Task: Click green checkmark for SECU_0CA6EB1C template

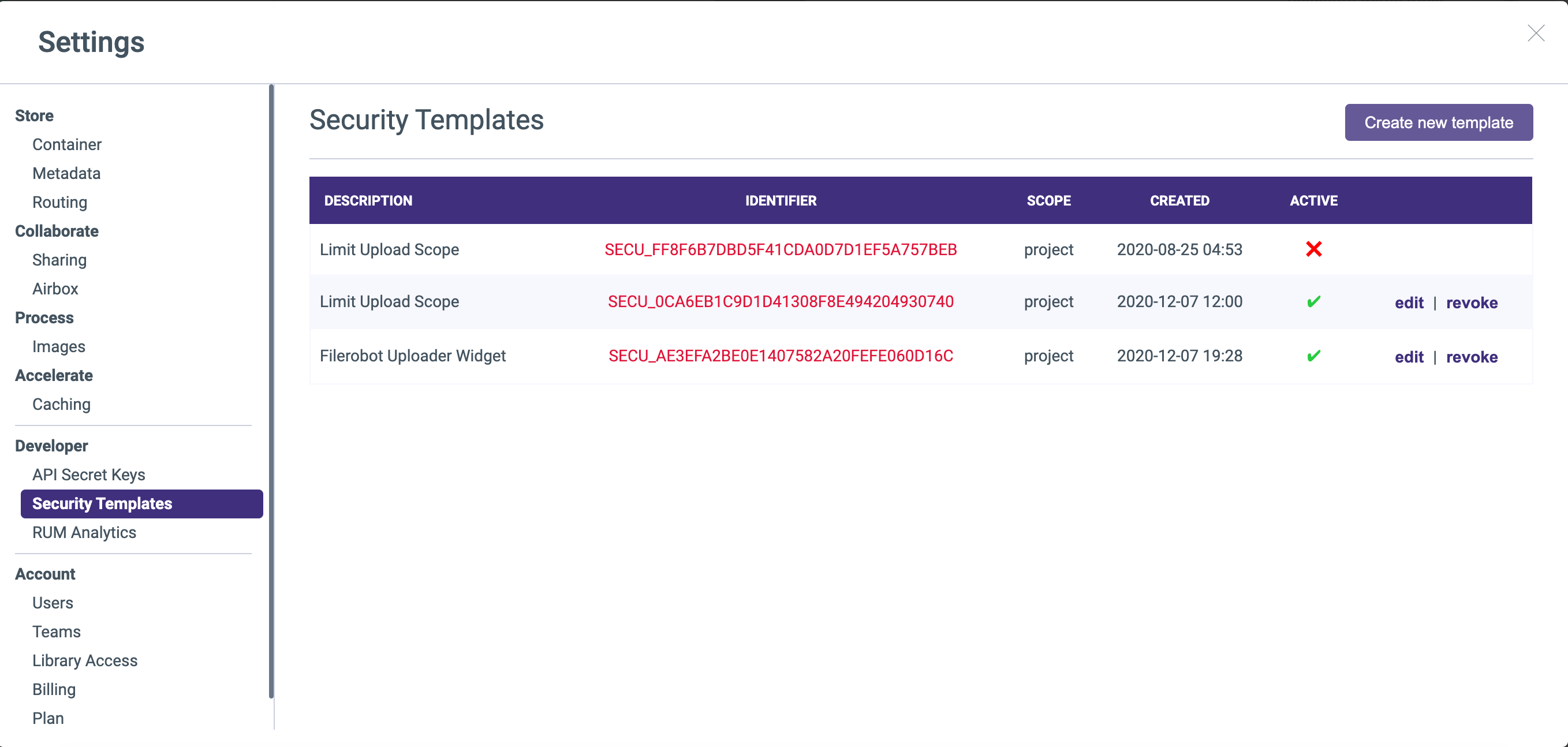Action: pos(1313,301)
